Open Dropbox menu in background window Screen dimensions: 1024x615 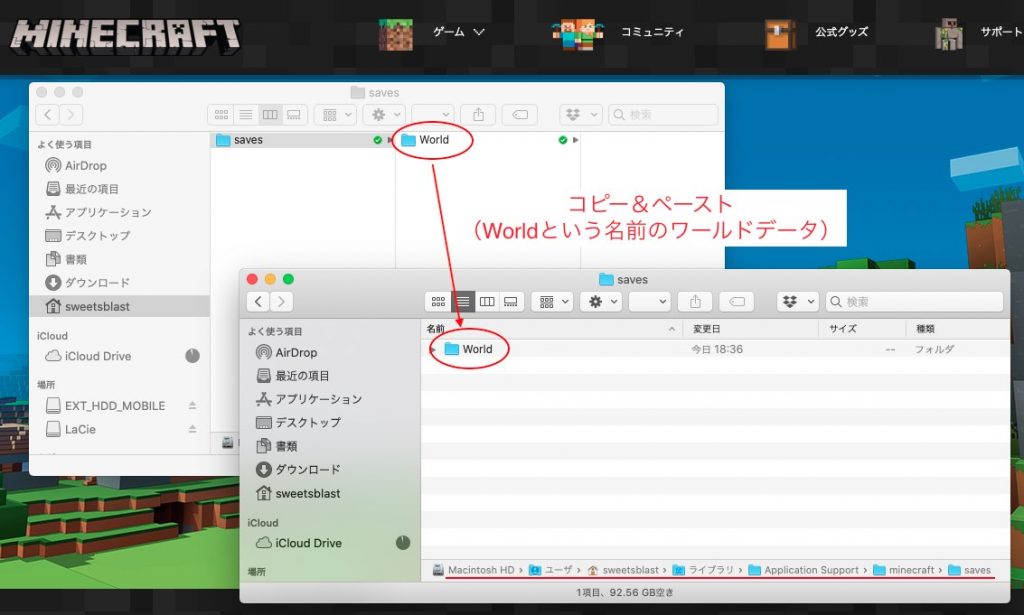[x=581, y=115]
